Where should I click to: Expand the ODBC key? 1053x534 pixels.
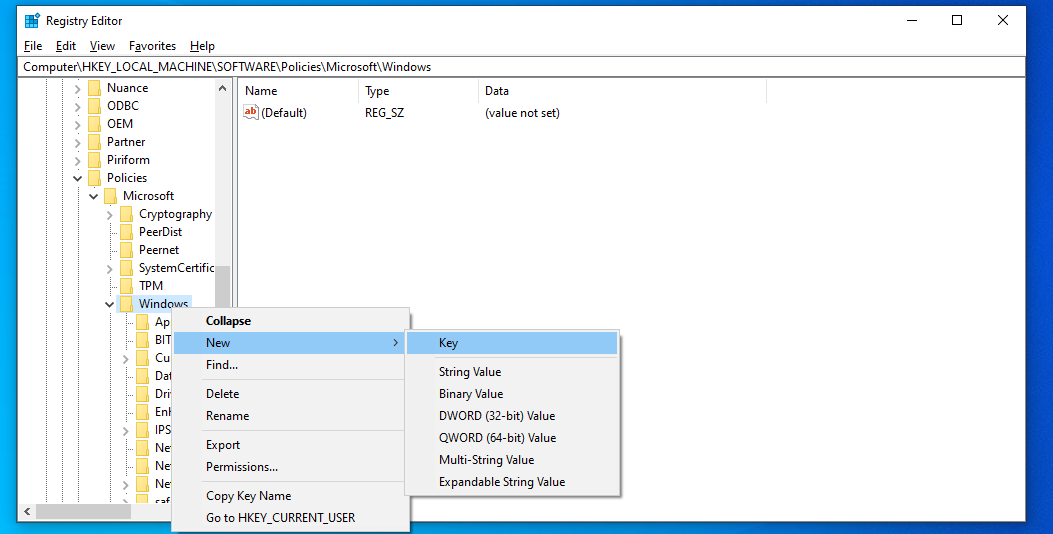(77, 106)
